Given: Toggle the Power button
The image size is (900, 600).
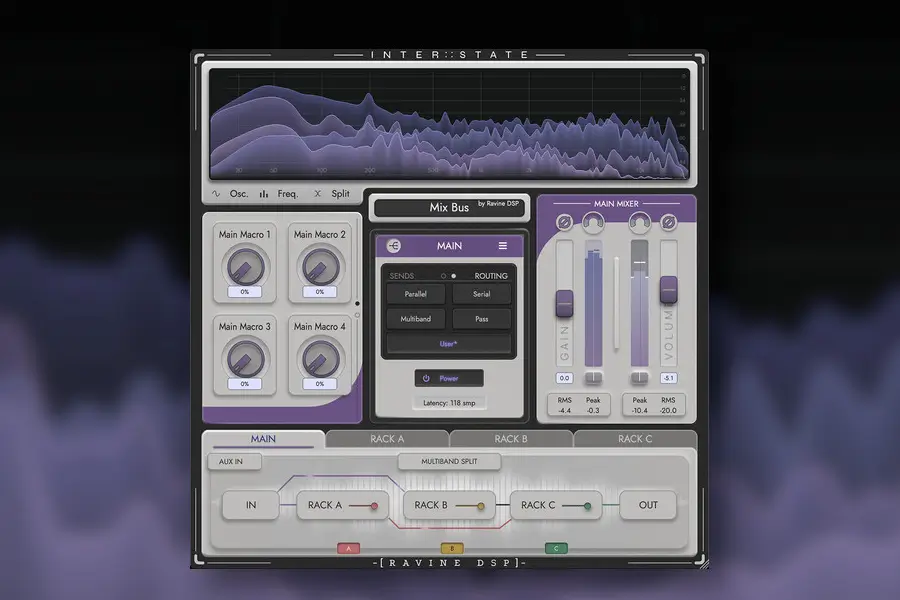Looking at the screenshot, I should [x=449, y=378].
